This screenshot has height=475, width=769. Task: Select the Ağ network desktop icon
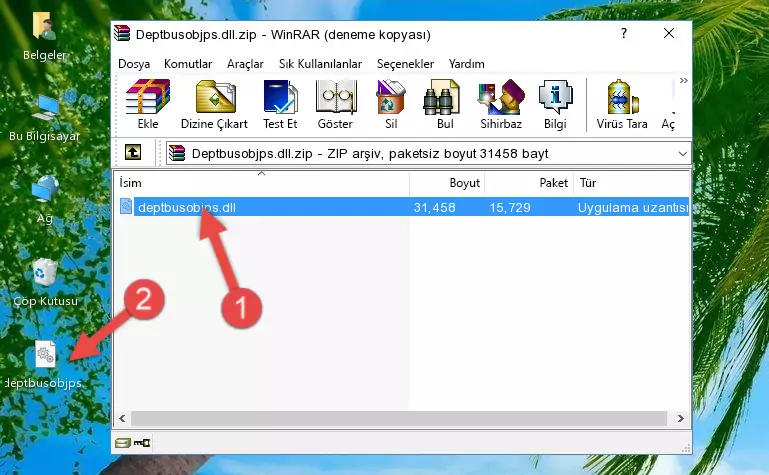click(45, 189)
